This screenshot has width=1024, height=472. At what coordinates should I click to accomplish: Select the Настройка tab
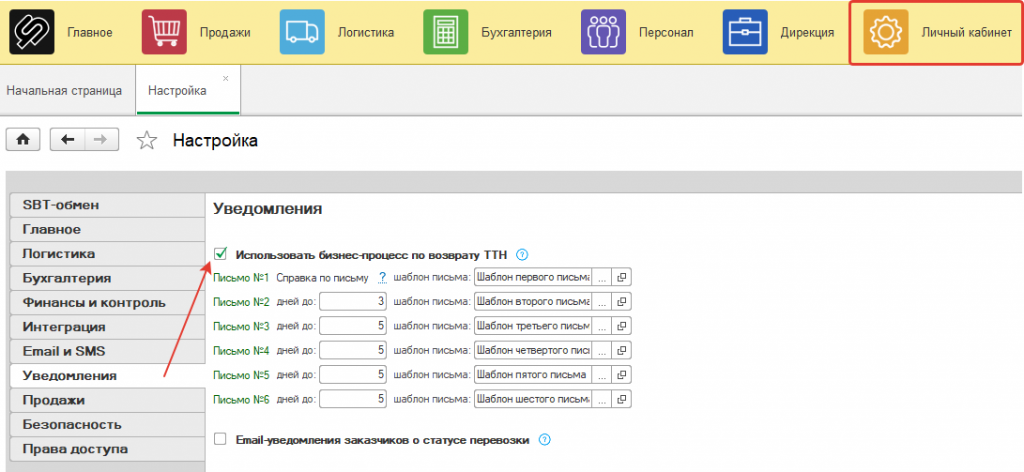(x=188, y=91)
